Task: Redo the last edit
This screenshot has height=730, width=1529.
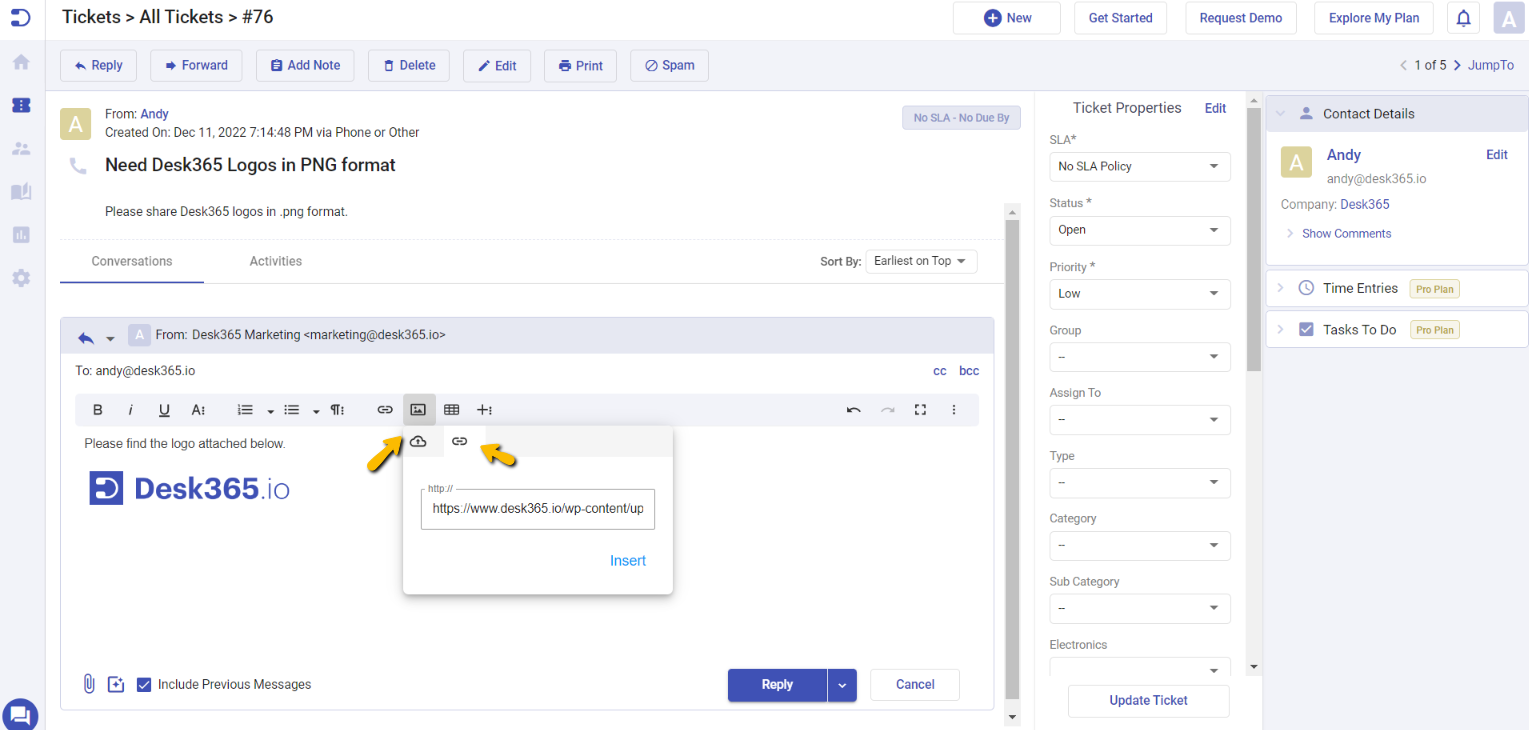Action: (x=887, y=410)
